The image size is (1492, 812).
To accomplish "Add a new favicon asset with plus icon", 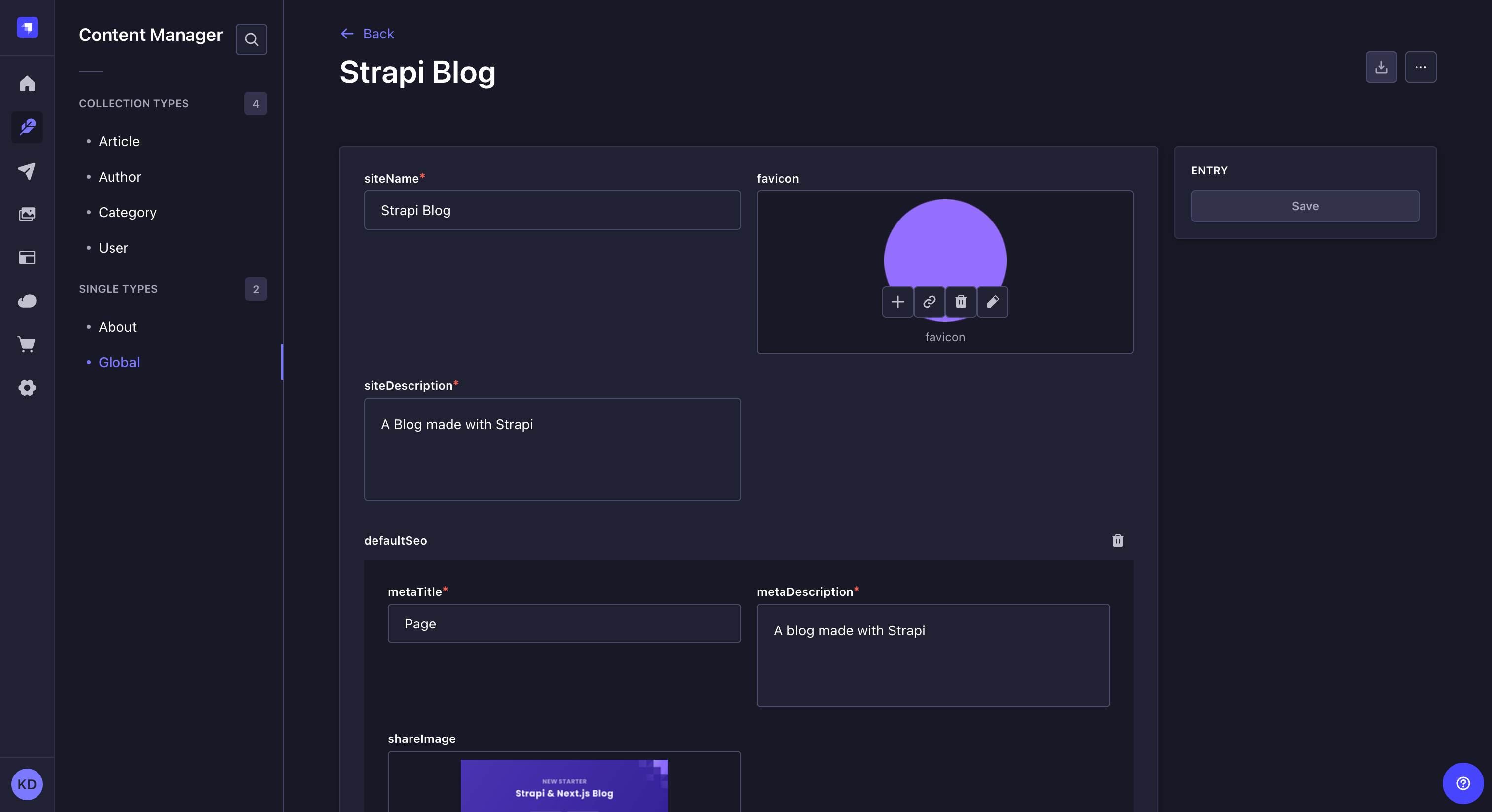I will point(898,302).
